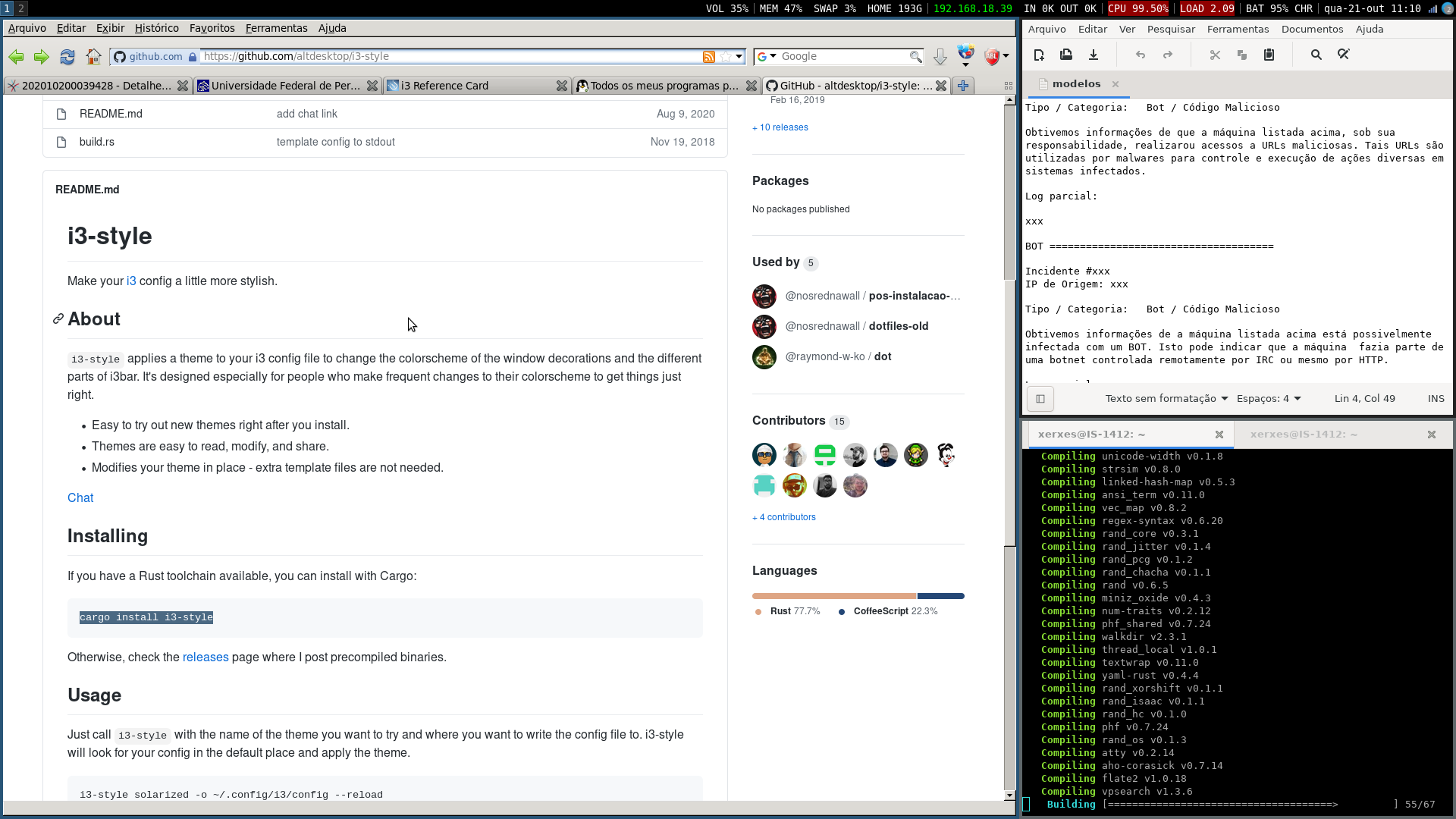Close the first terminal tab xerxes@IS-1412
Screen dimensions: 1456x819
(x=1219, y=435)
